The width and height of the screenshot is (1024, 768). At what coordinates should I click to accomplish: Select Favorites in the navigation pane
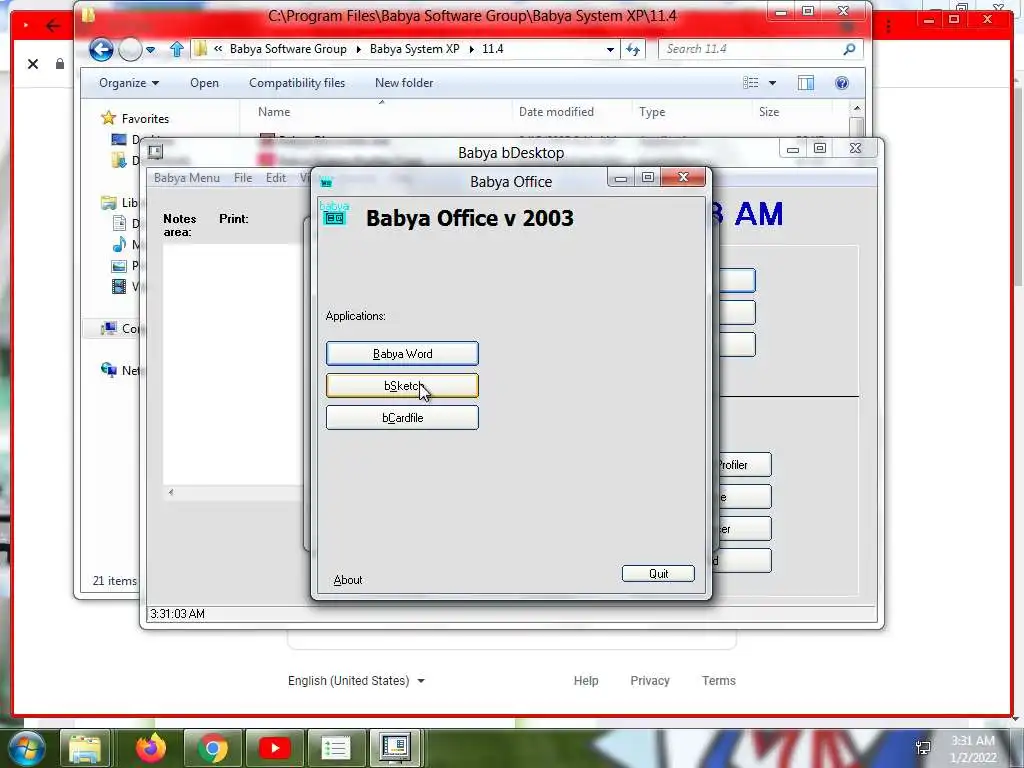pos(145,119)
